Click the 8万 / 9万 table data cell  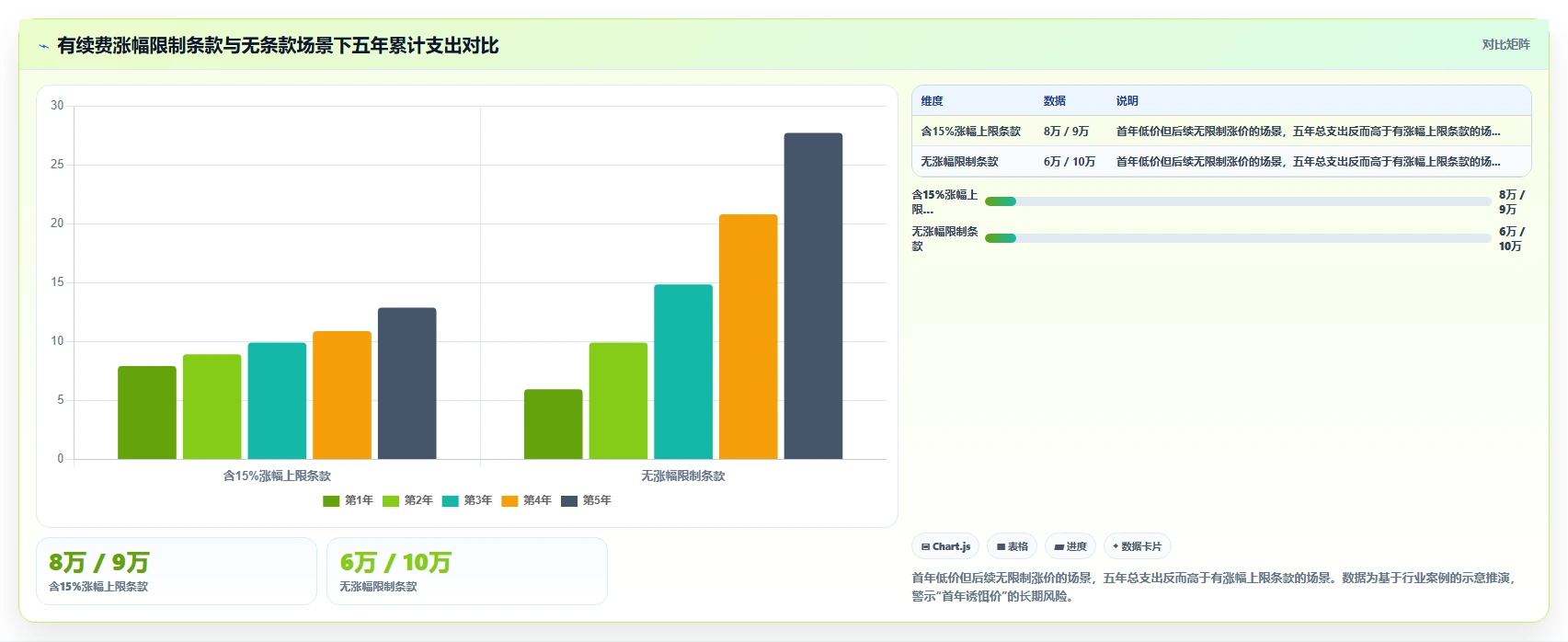(1066, 132)
